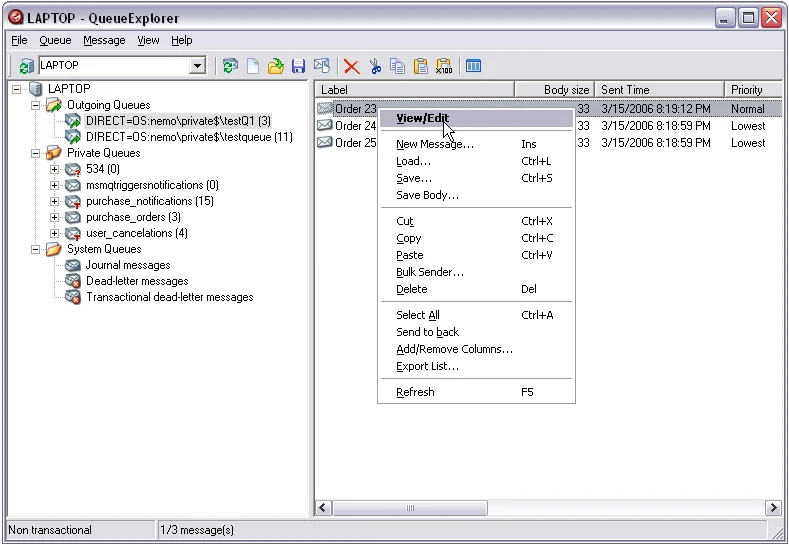Click the Bulk Sender x100 icon

(444, 66)
